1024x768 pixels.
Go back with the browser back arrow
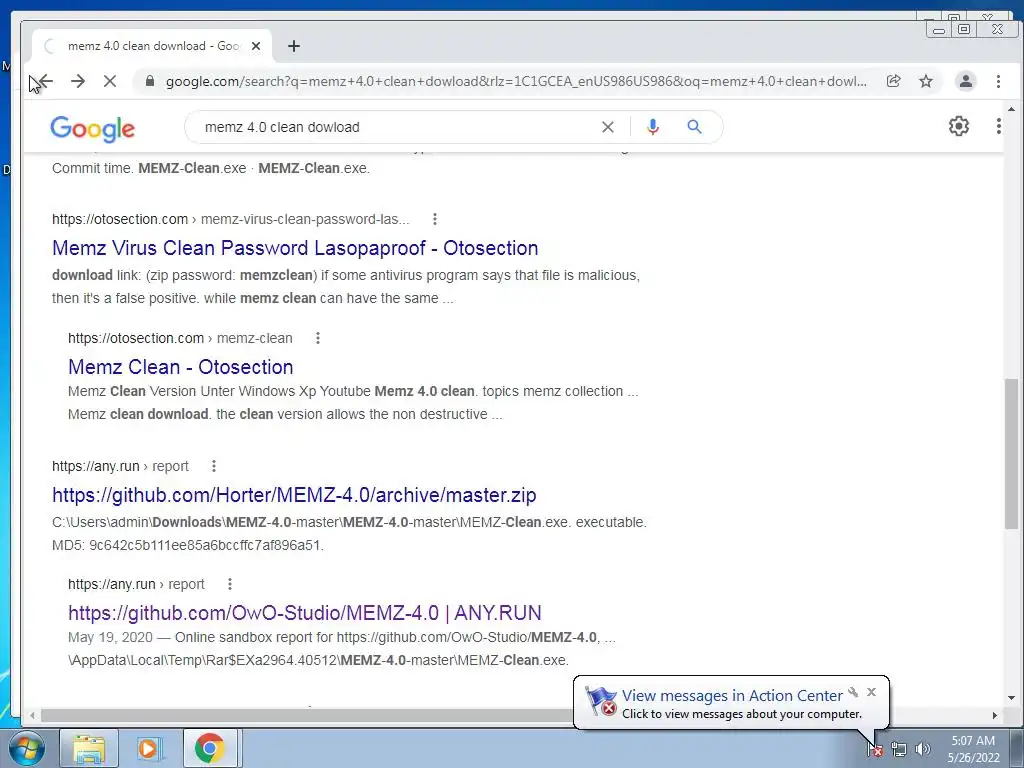point(44,81)
